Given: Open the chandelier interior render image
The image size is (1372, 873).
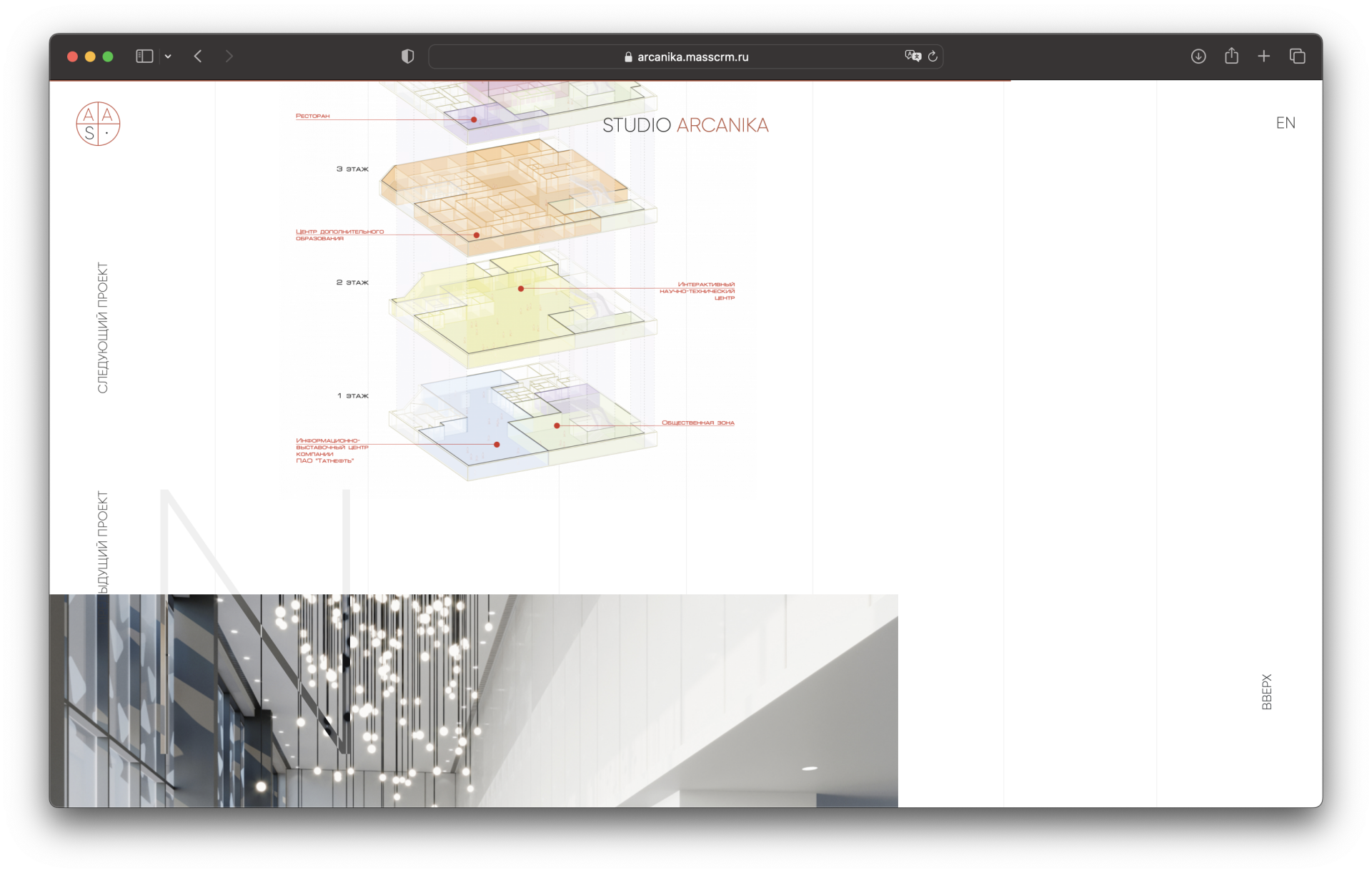Looking at the screenshot, I should point(474,701).
